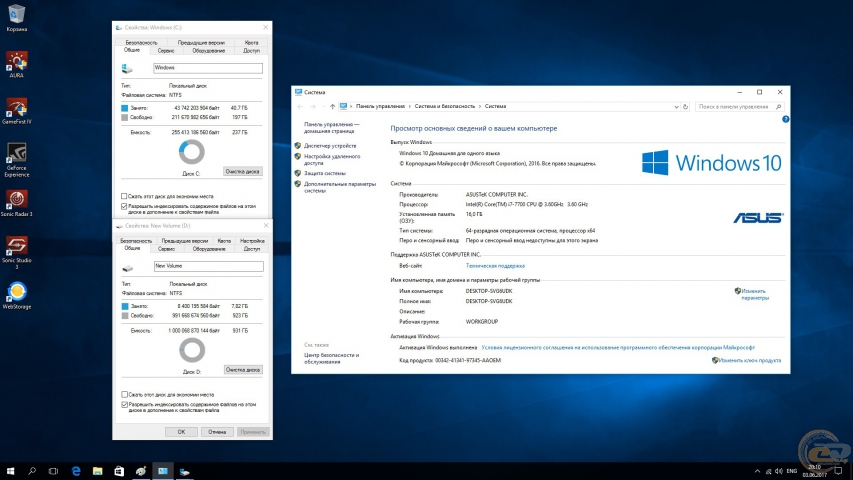
Task: Switch to Сервис tab in Windows (C:) properties
Action: coord(166,51)
